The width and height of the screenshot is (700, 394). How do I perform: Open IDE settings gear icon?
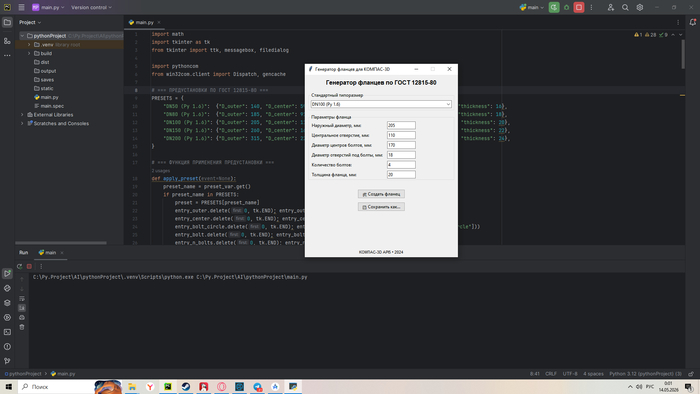640,8
